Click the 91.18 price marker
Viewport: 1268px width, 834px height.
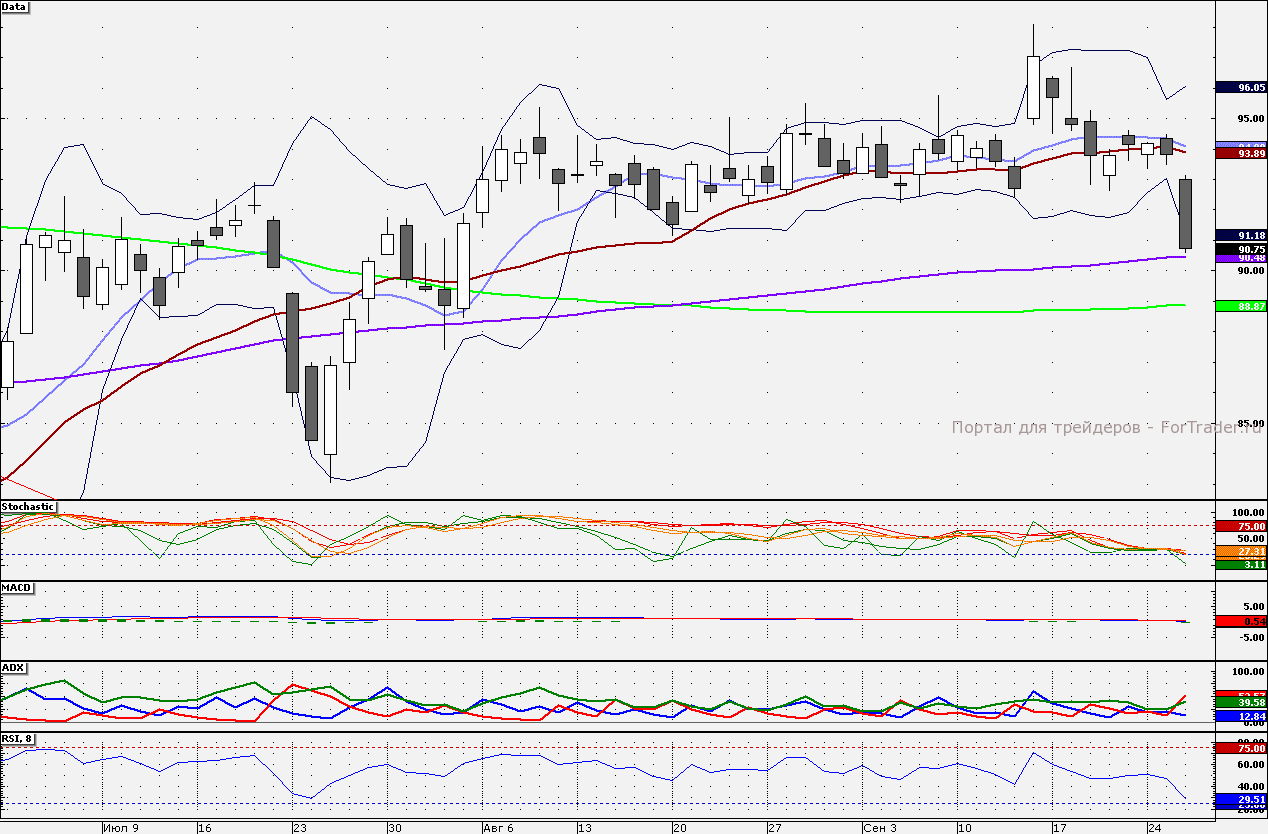coord(1241,235)
